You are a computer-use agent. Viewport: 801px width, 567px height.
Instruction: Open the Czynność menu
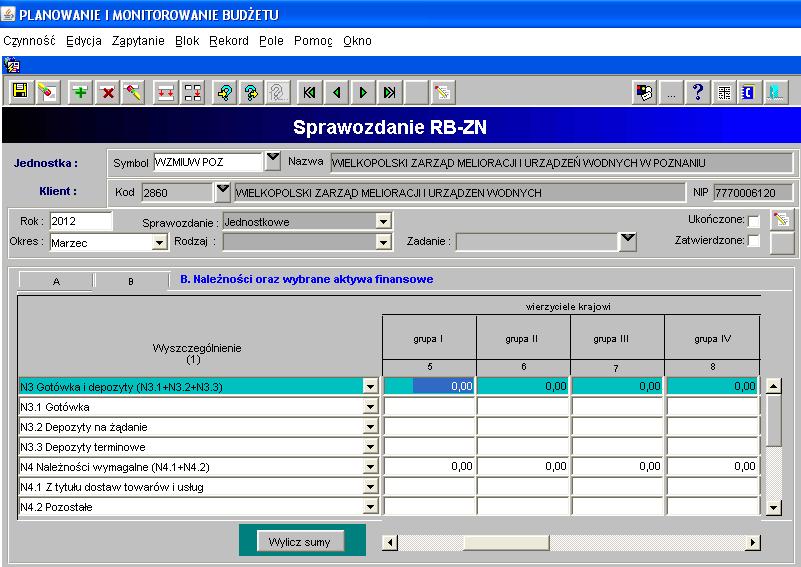(x=29, y=41)
